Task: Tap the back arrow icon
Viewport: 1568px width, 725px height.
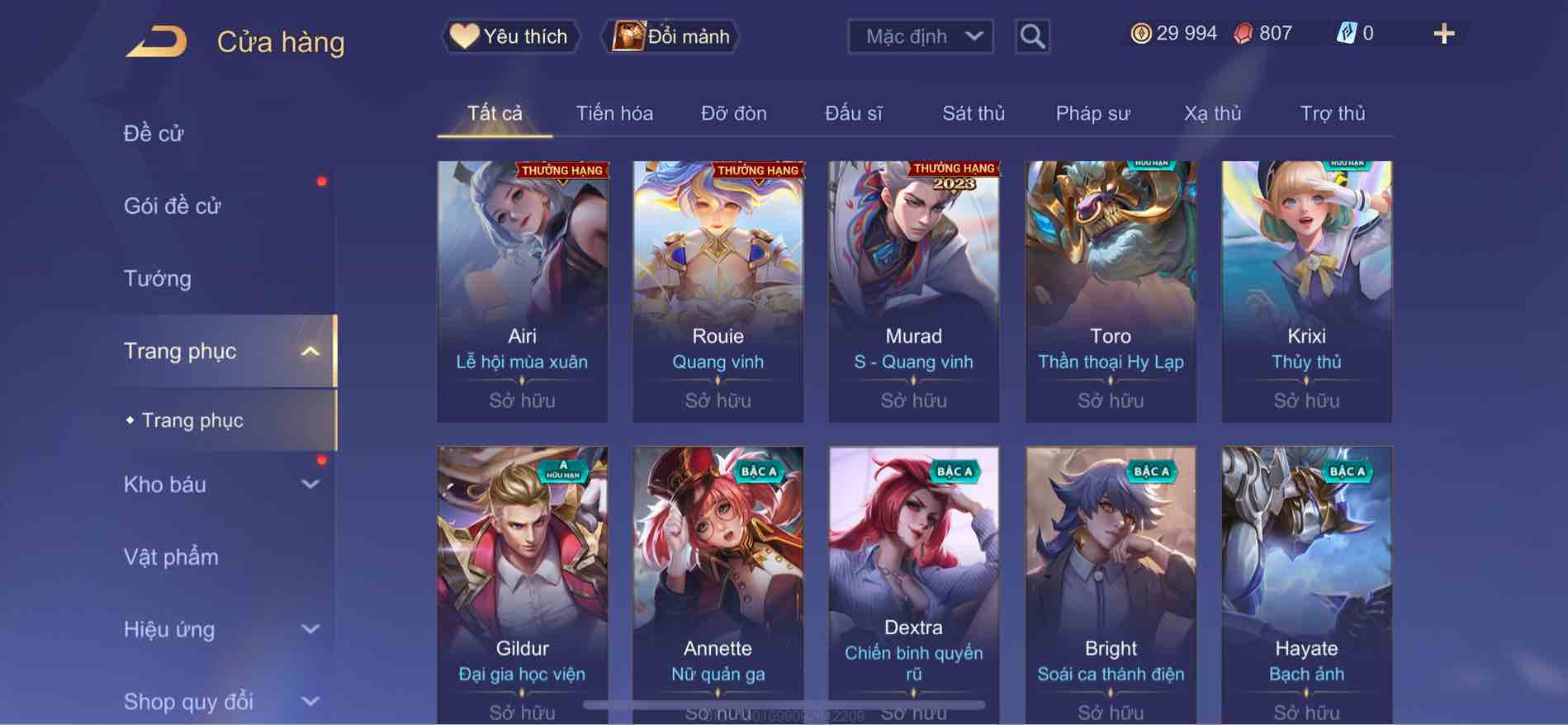Action: point(156,41)
